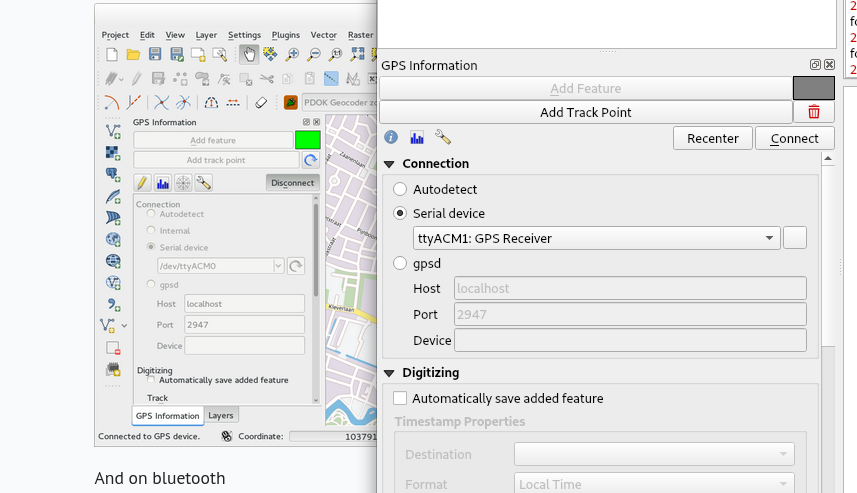Select the Zoom Out magnifier tool

314,54
